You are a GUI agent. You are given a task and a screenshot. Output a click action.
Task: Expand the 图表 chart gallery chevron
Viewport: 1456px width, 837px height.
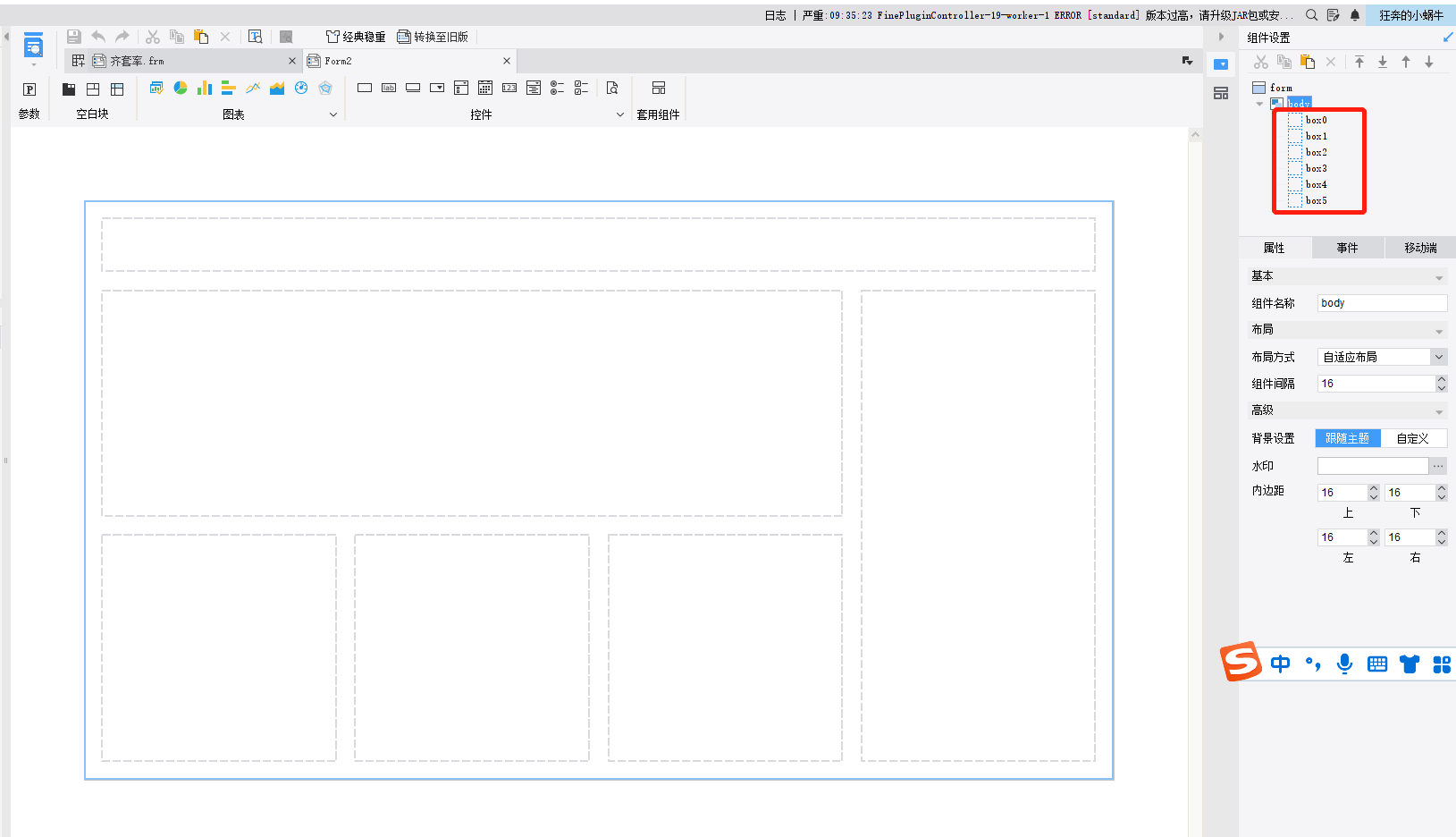click(333, 114)
